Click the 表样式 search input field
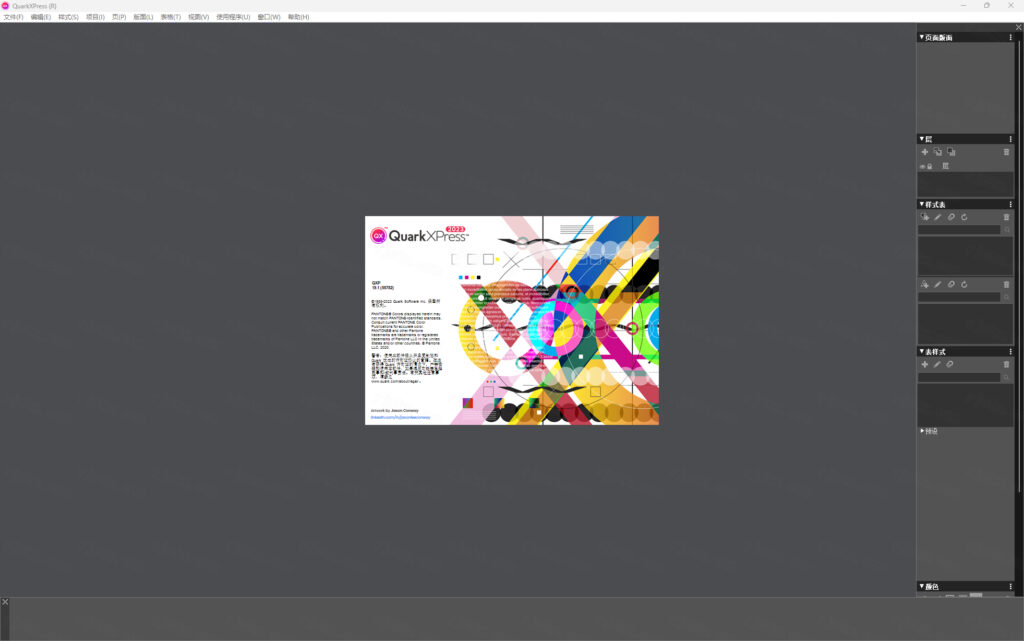This screenshot has height=641, width=1024. pos(959,377)
